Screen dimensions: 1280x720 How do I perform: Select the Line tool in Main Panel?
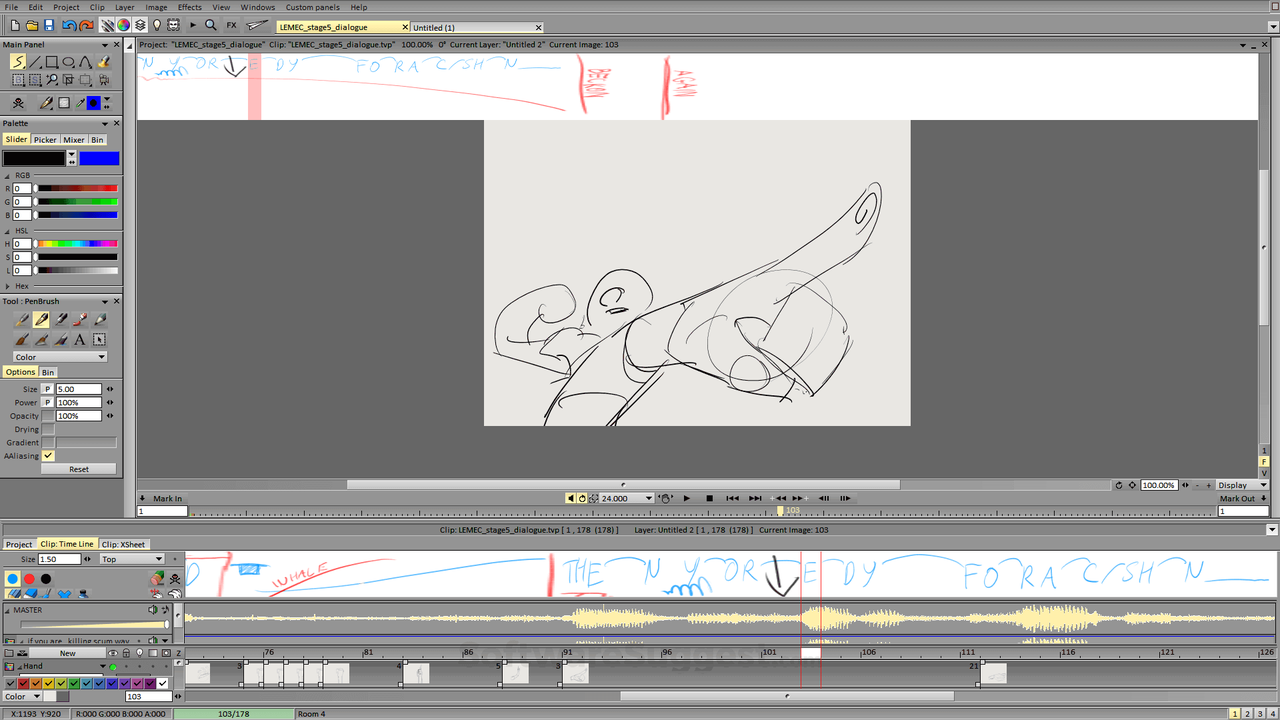(x=36, y=61)
